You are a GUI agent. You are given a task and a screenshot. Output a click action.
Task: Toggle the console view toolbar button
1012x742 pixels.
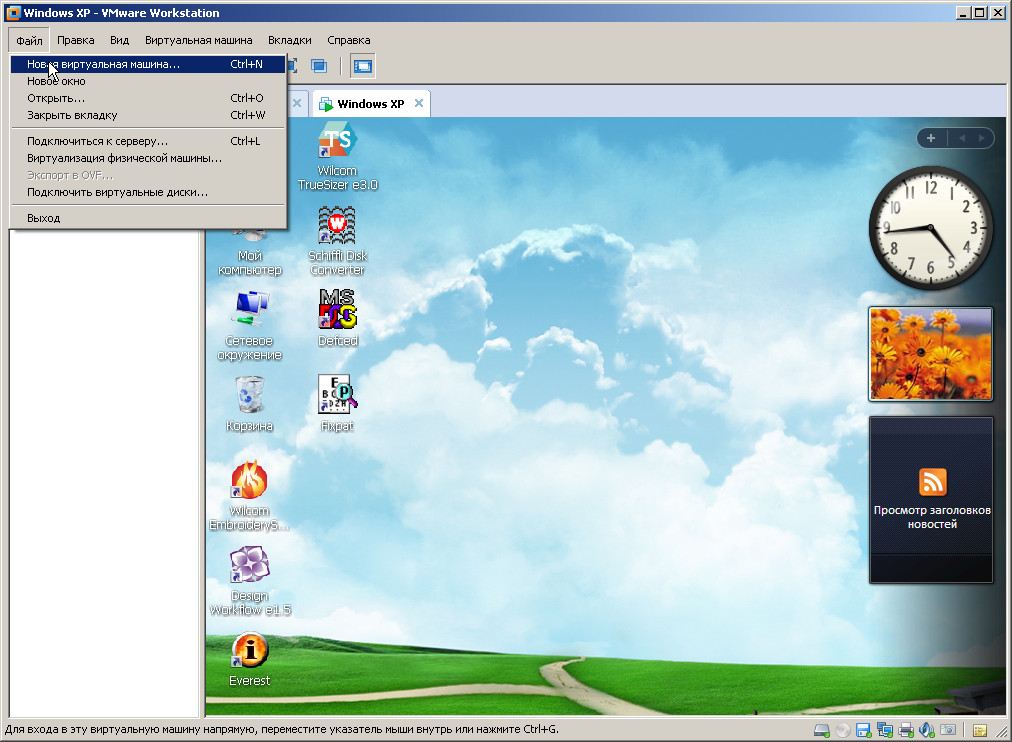(362, 66)
